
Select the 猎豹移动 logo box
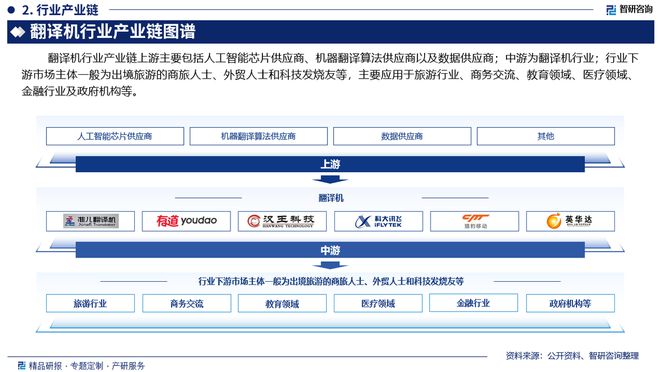point(474,221)
